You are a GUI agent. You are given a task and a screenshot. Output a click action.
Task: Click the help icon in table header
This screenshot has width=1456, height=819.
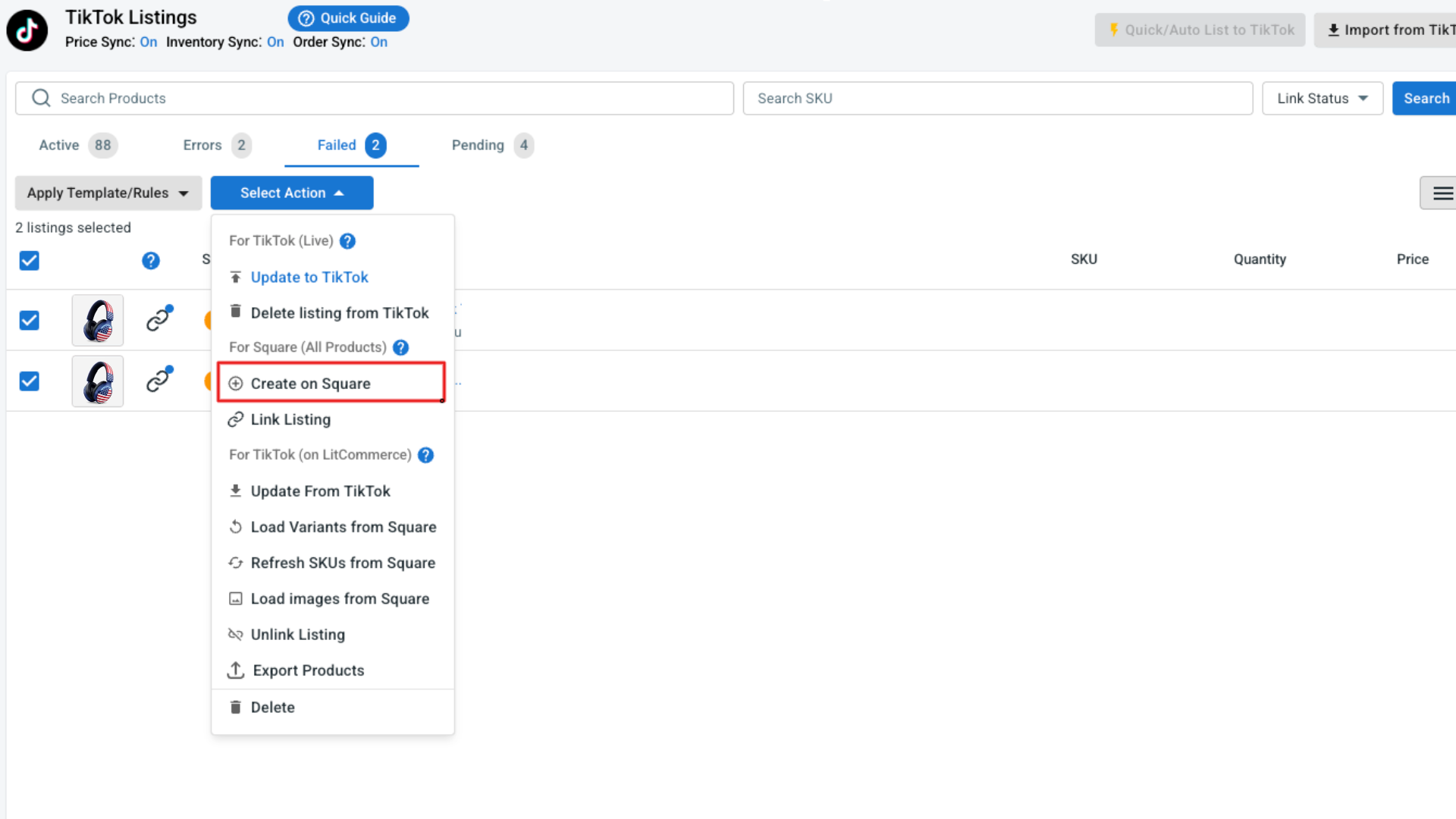(151, 260)
